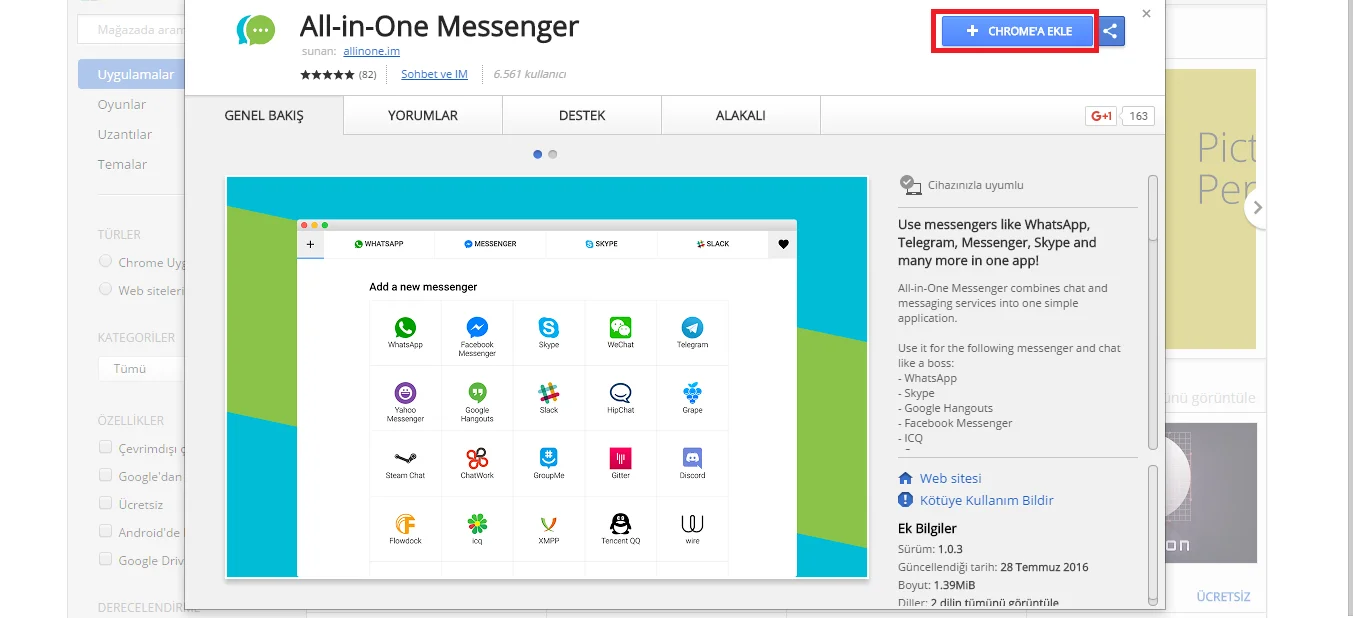Click the Web sitesi home icon
Screen dimensions: 1353x618
pyautogui.click(x=906, y=479)
